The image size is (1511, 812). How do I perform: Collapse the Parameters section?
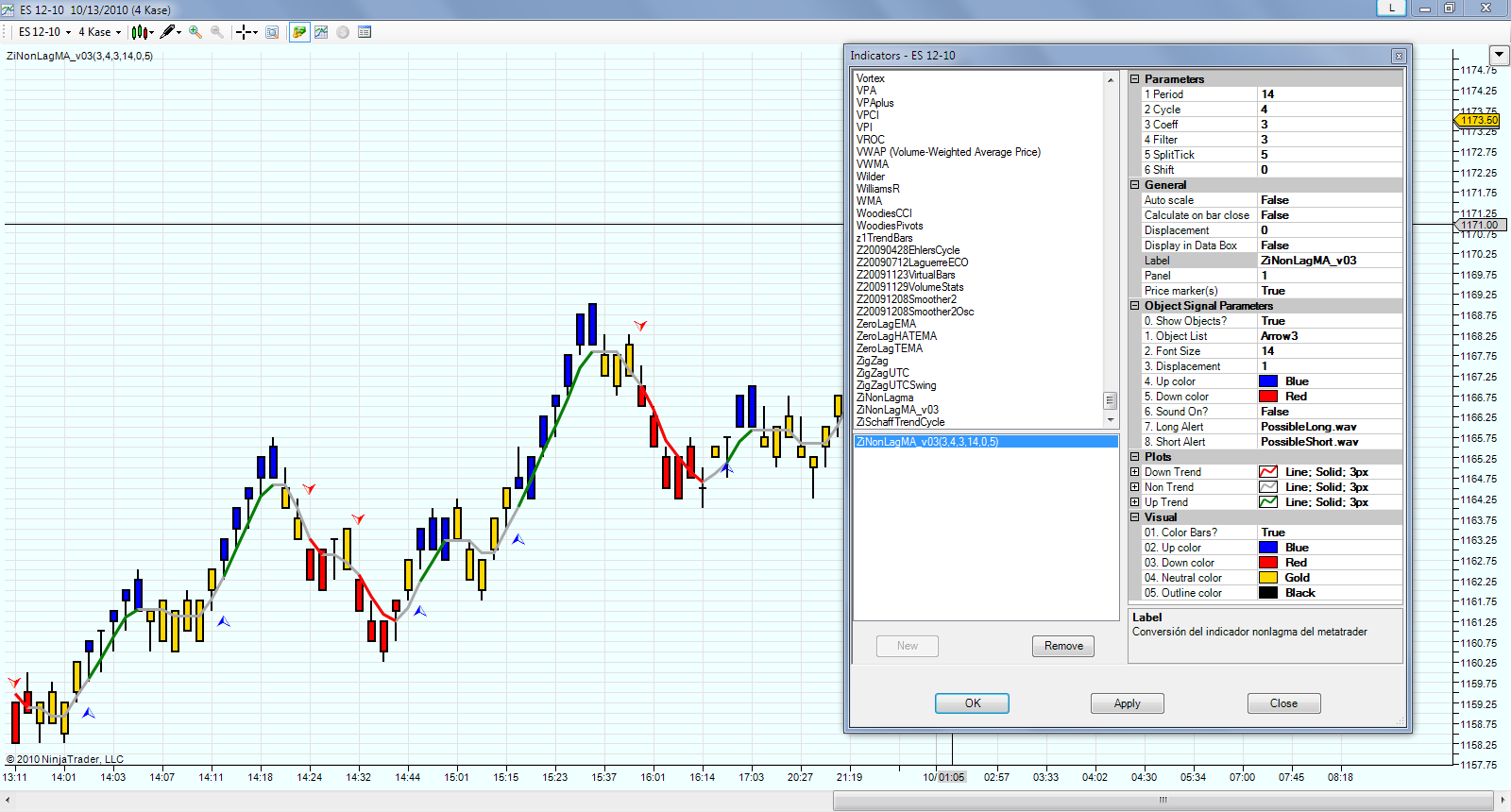click(x=1135, y=79)
